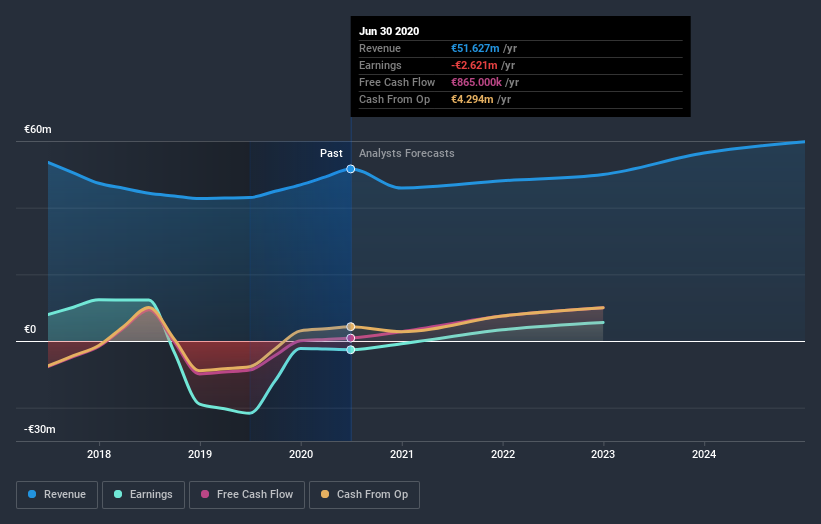The width and height of the screenshot is (821, 524).
Task: Click the orange Cash From Op data point
Action: coord(351,327)
